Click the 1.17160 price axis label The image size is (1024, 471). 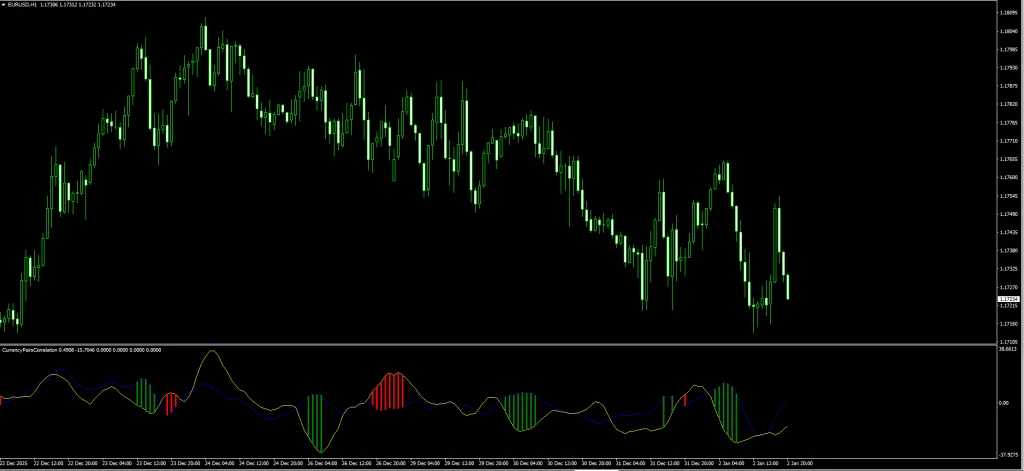[1009, 323]
